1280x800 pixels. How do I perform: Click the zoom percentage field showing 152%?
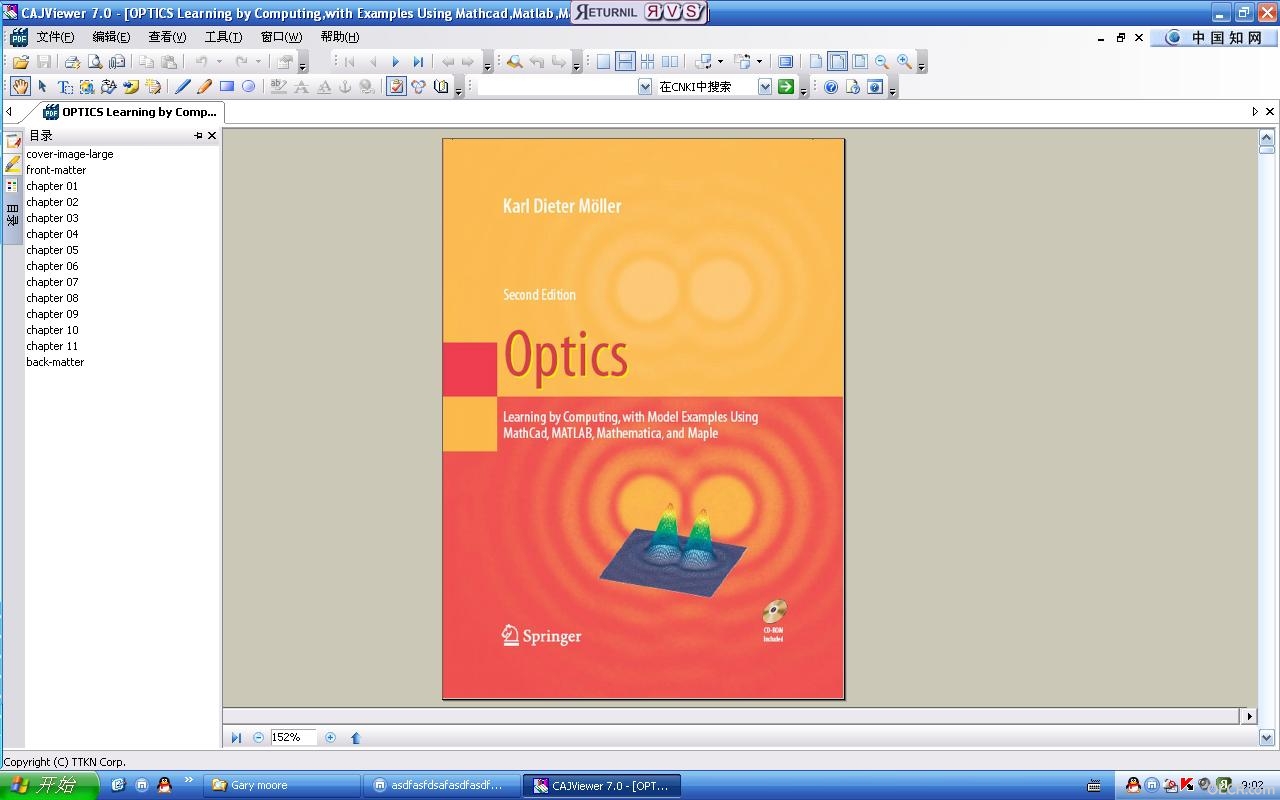coord(293,737)
